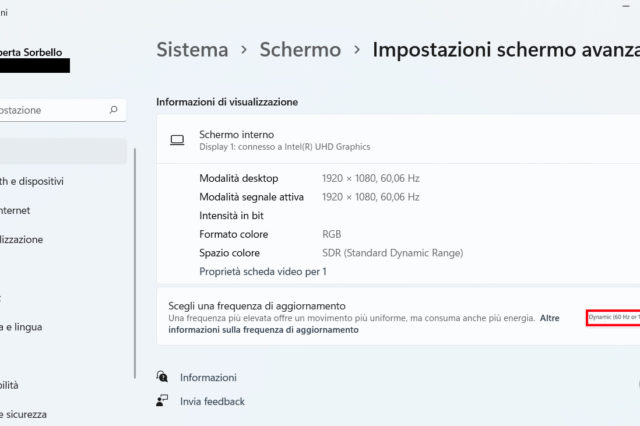Expand the Schermo interno display card
This screenshot has width=640, height=426.
point(400,140)
